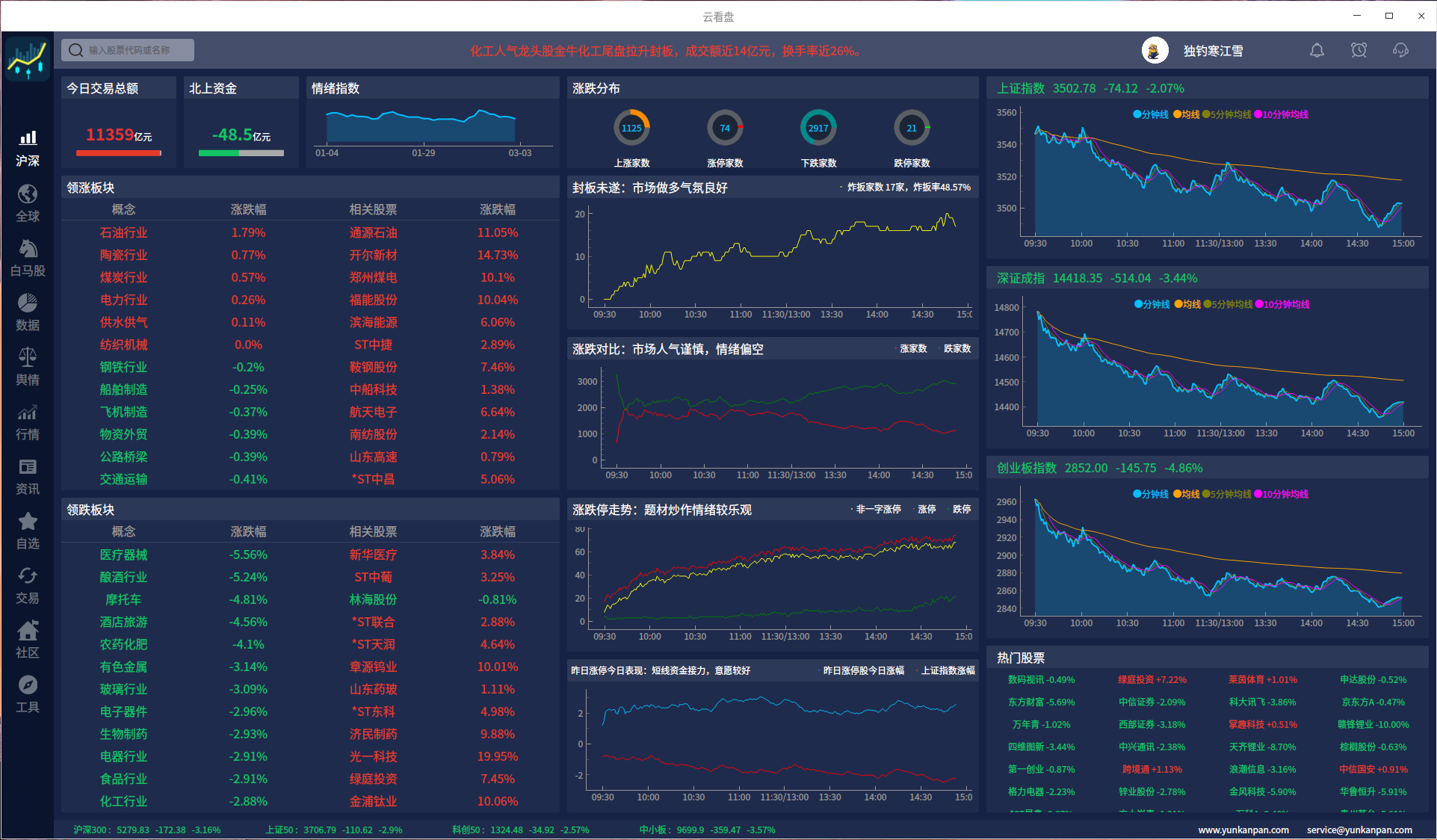Open the www.yunkanpan.com website link
This screenshot has width=1437, height=840.
coord(1243,830)
